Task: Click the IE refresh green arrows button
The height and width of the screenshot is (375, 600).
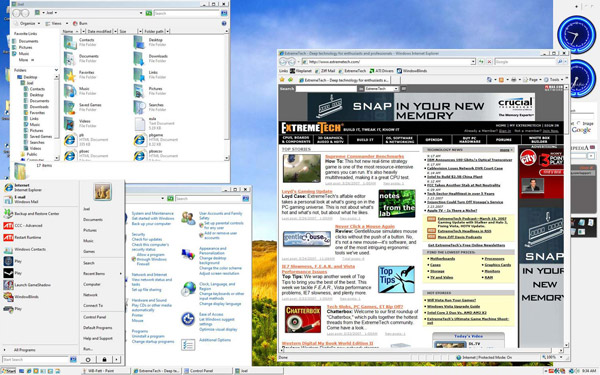Action: pos(481,62)
